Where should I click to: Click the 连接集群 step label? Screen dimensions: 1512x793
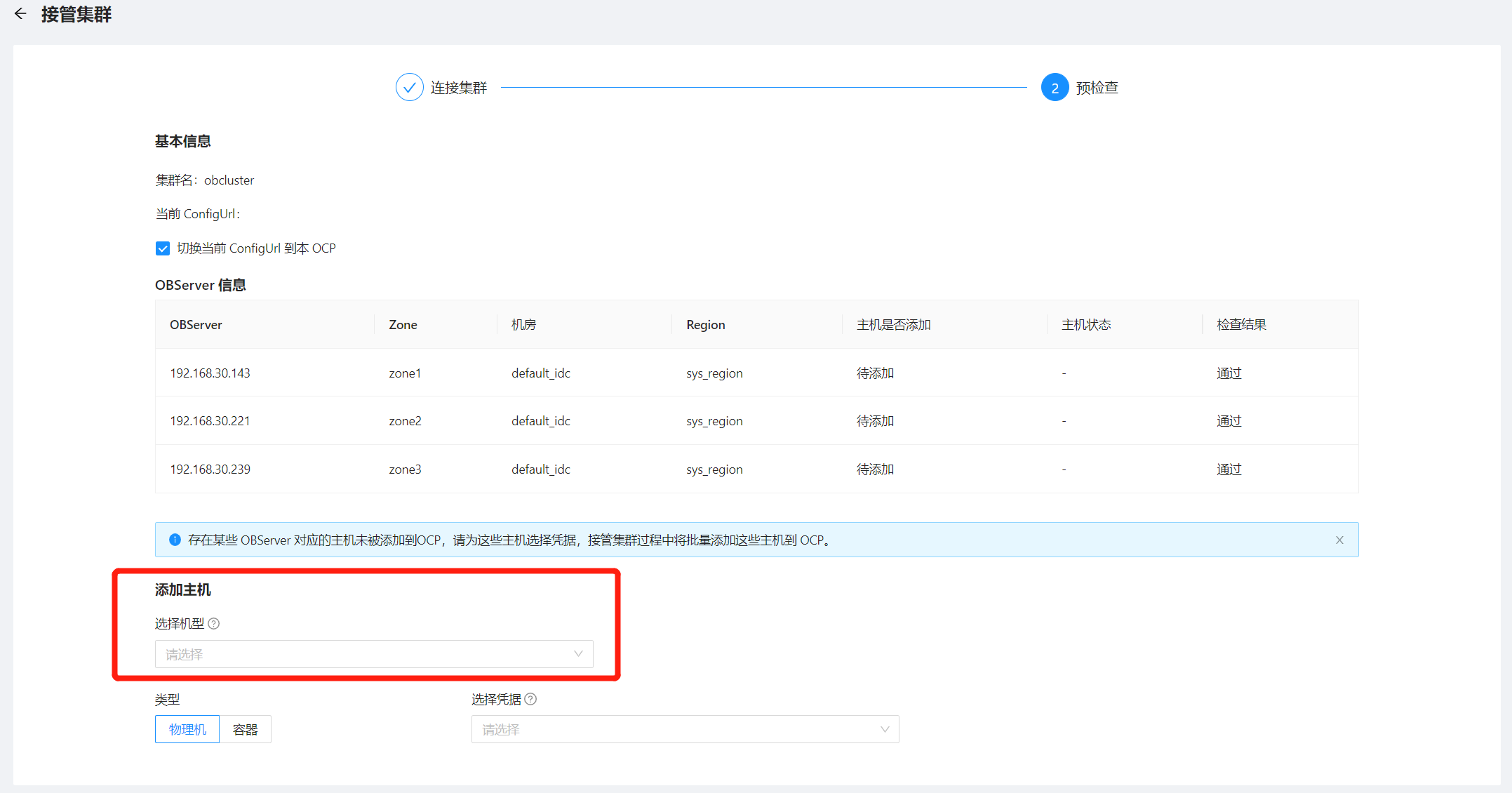click(458, 88)
